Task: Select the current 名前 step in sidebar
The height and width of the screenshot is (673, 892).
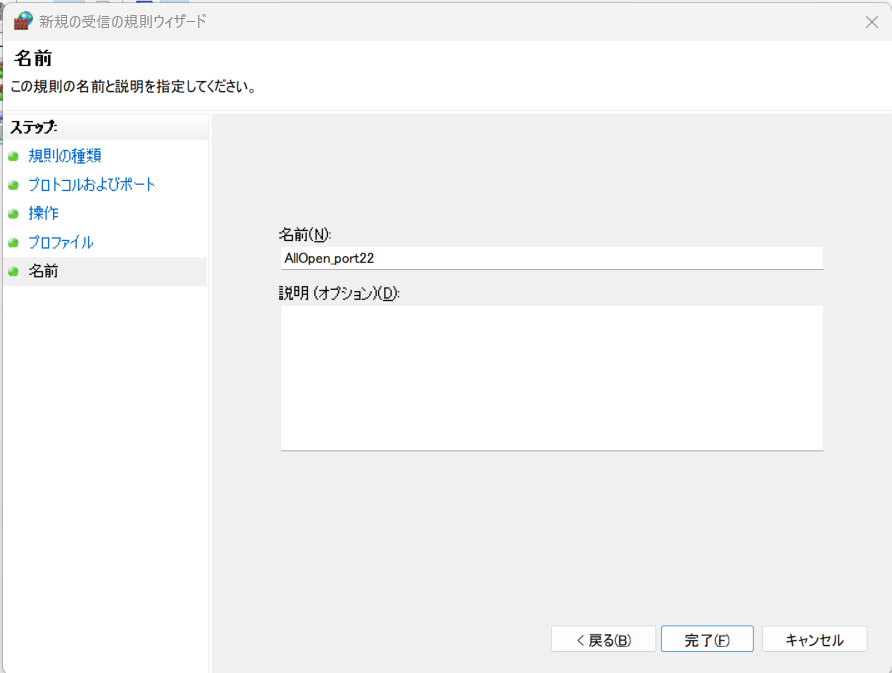Action: tap(43, 271)
